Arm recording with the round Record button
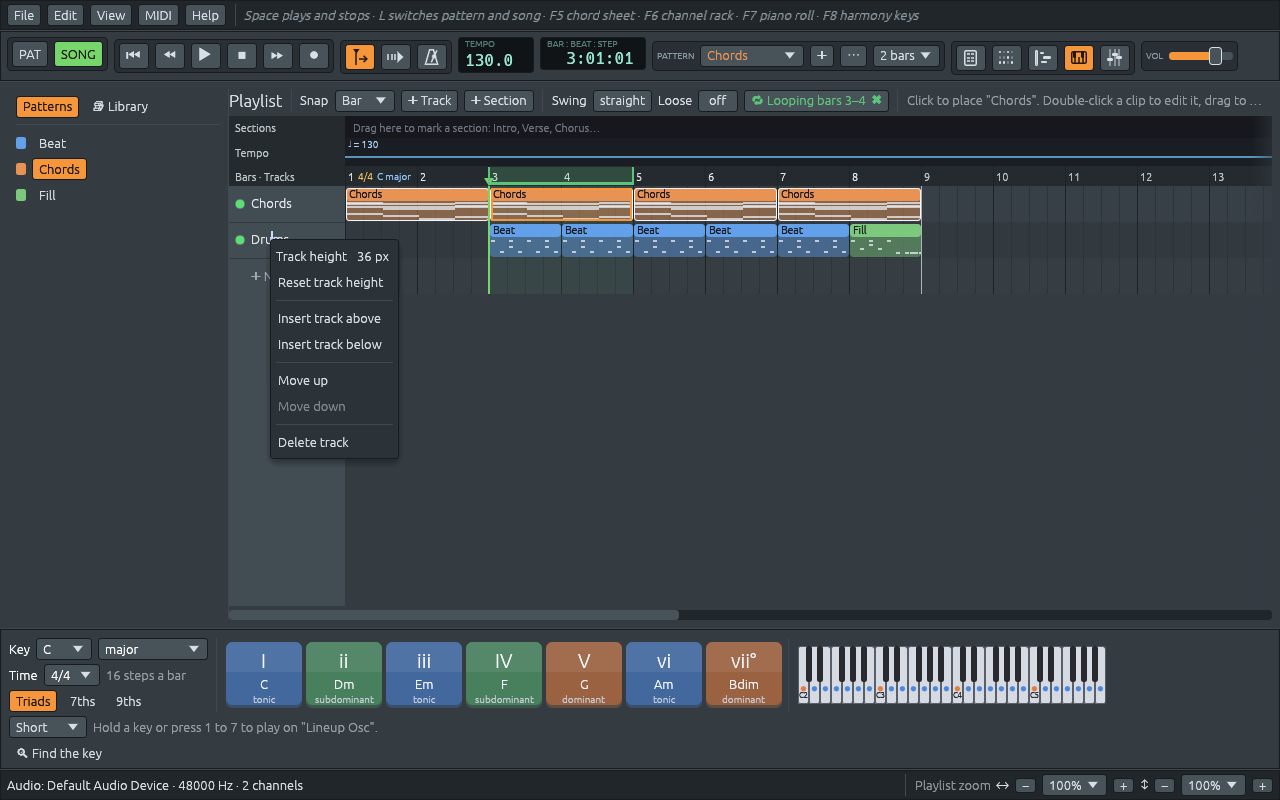Viewport: 1280px width, 800px height. tap(314, 56)
